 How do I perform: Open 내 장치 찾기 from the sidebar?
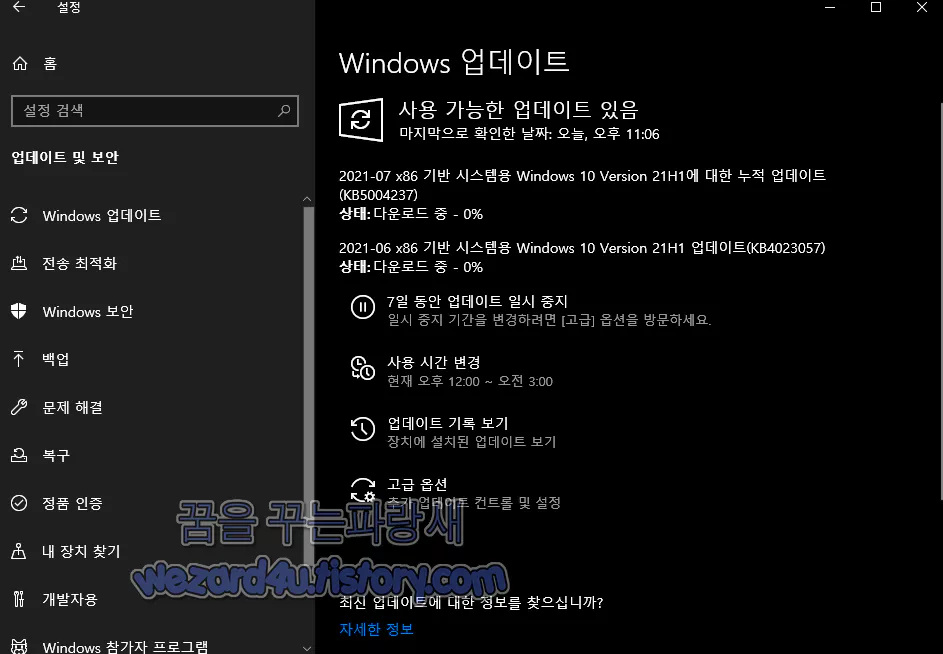(21, 551)
